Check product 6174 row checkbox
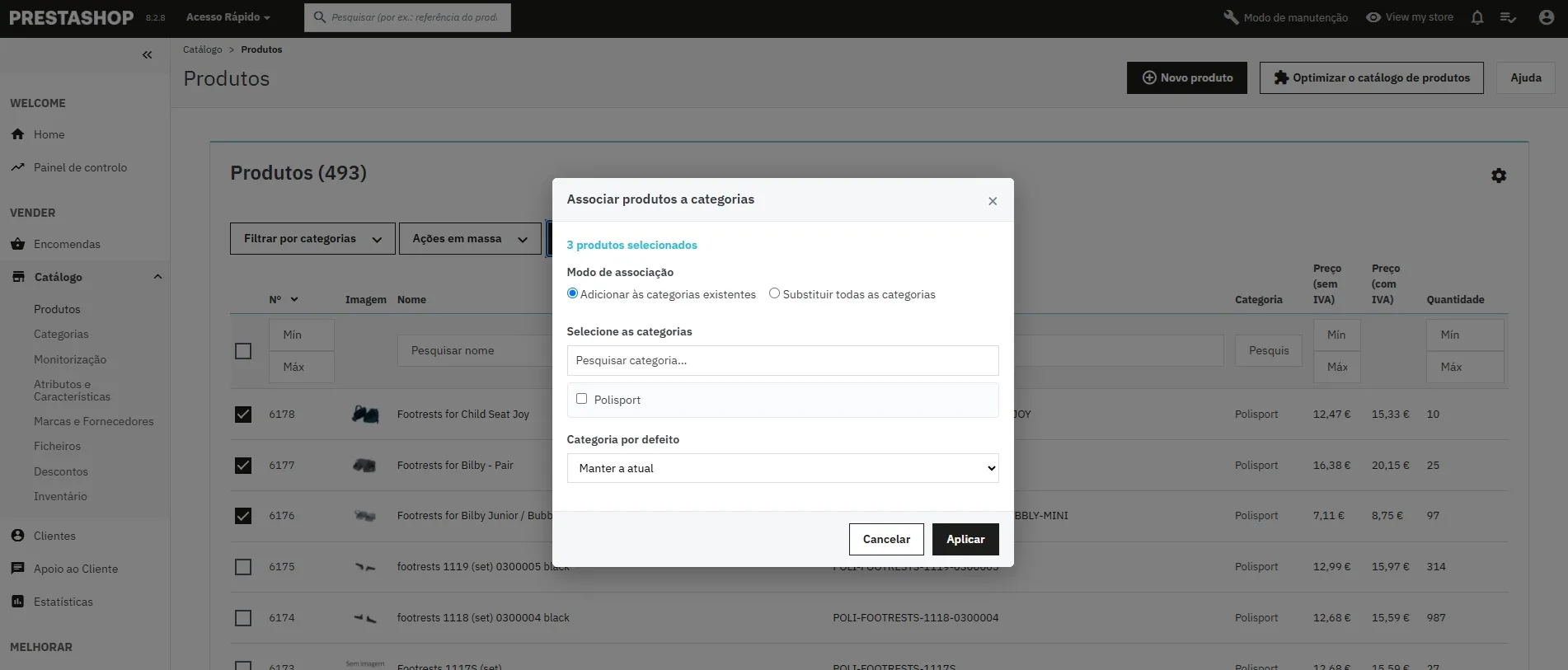1568x670 pixels. (x=243, y=618)
